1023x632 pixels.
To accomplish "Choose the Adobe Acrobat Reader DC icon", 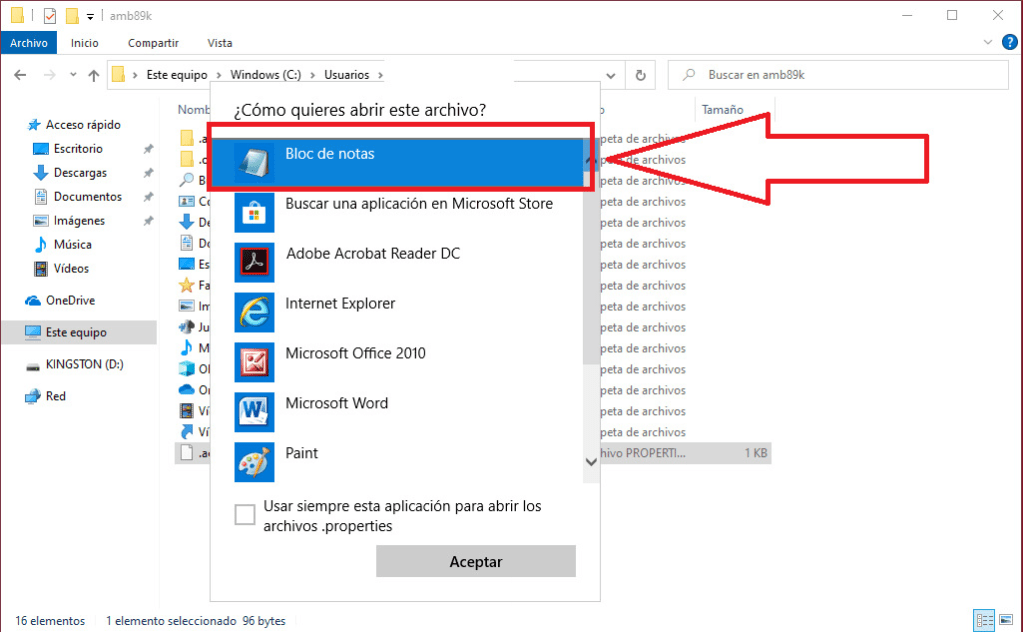I will coord(253,262).
